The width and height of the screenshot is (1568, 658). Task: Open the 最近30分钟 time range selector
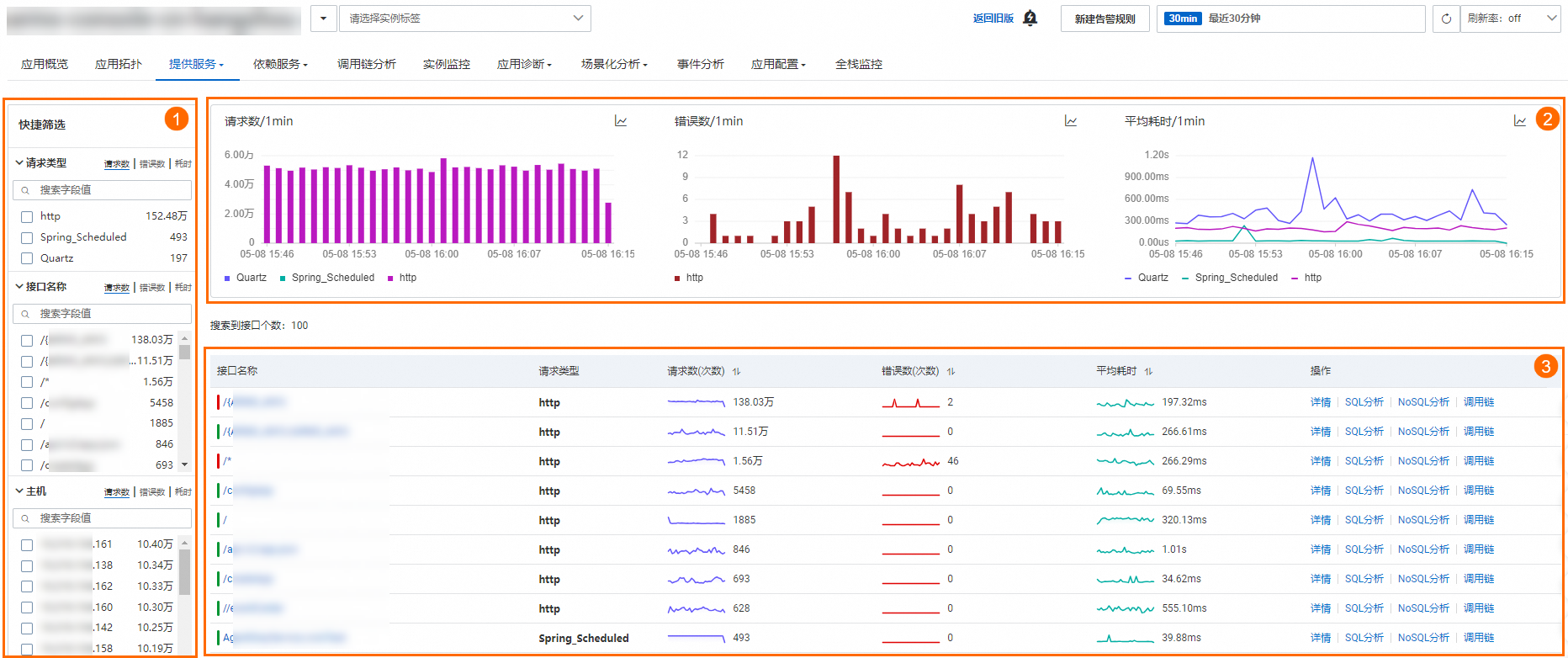pyautogui.click(x=1290, y=19)
